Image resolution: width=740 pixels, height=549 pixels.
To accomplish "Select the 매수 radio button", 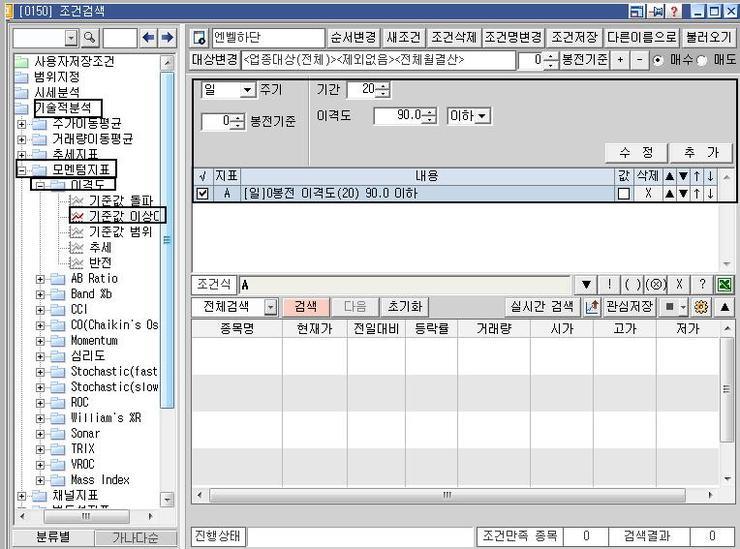I will click(x=657, y=60).
